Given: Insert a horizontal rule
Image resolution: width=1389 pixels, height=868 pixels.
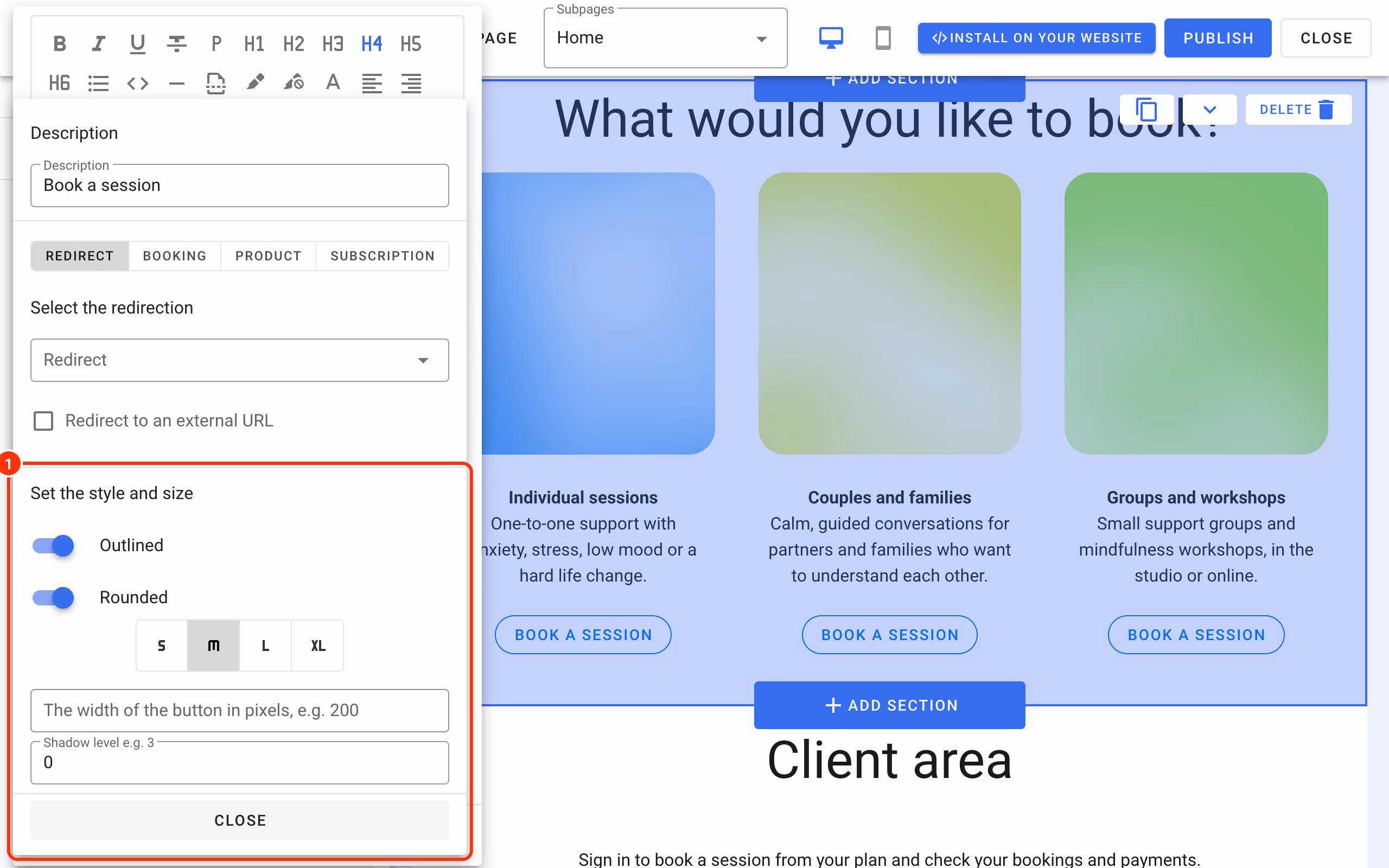Looking at the screenshot, I should coord(176,83).
